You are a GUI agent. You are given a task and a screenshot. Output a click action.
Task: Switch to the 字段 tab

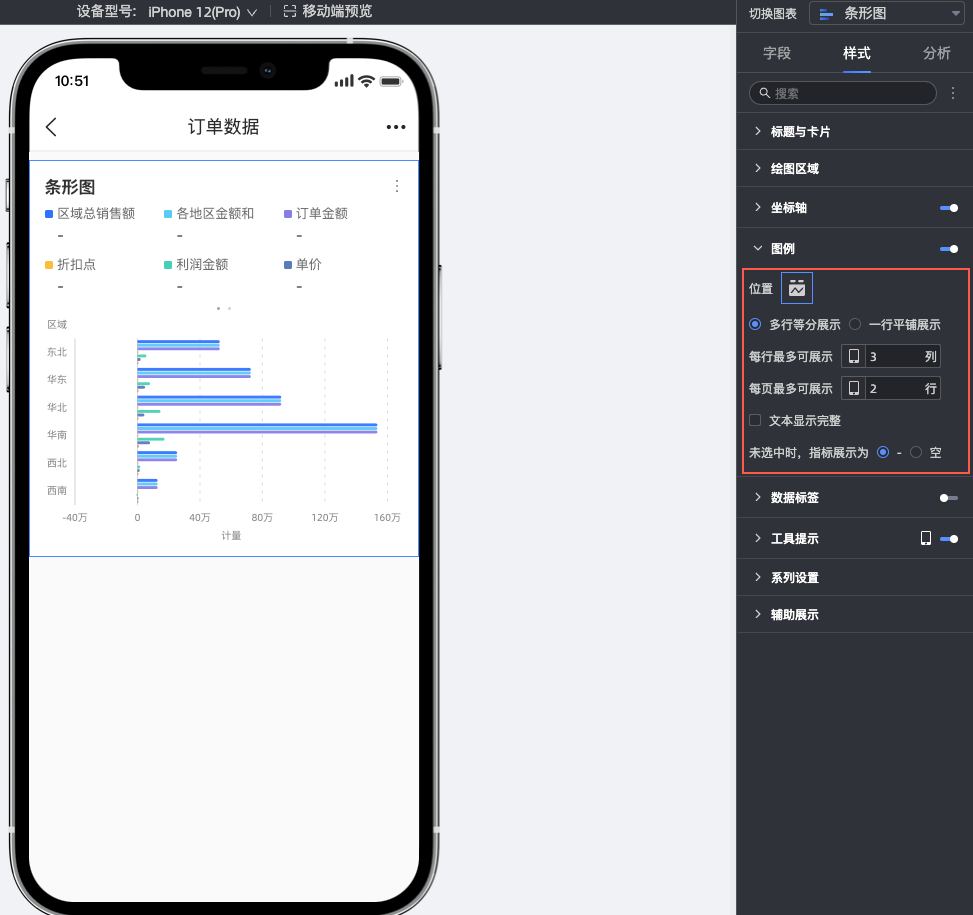[777, 53]
